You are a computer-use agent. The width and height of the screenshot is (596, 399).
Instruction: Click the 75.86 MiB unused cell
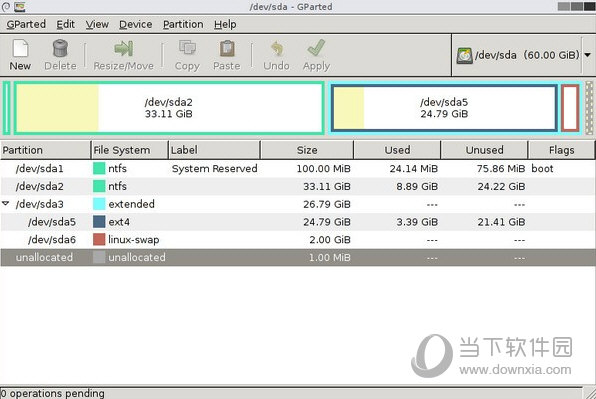501,168
